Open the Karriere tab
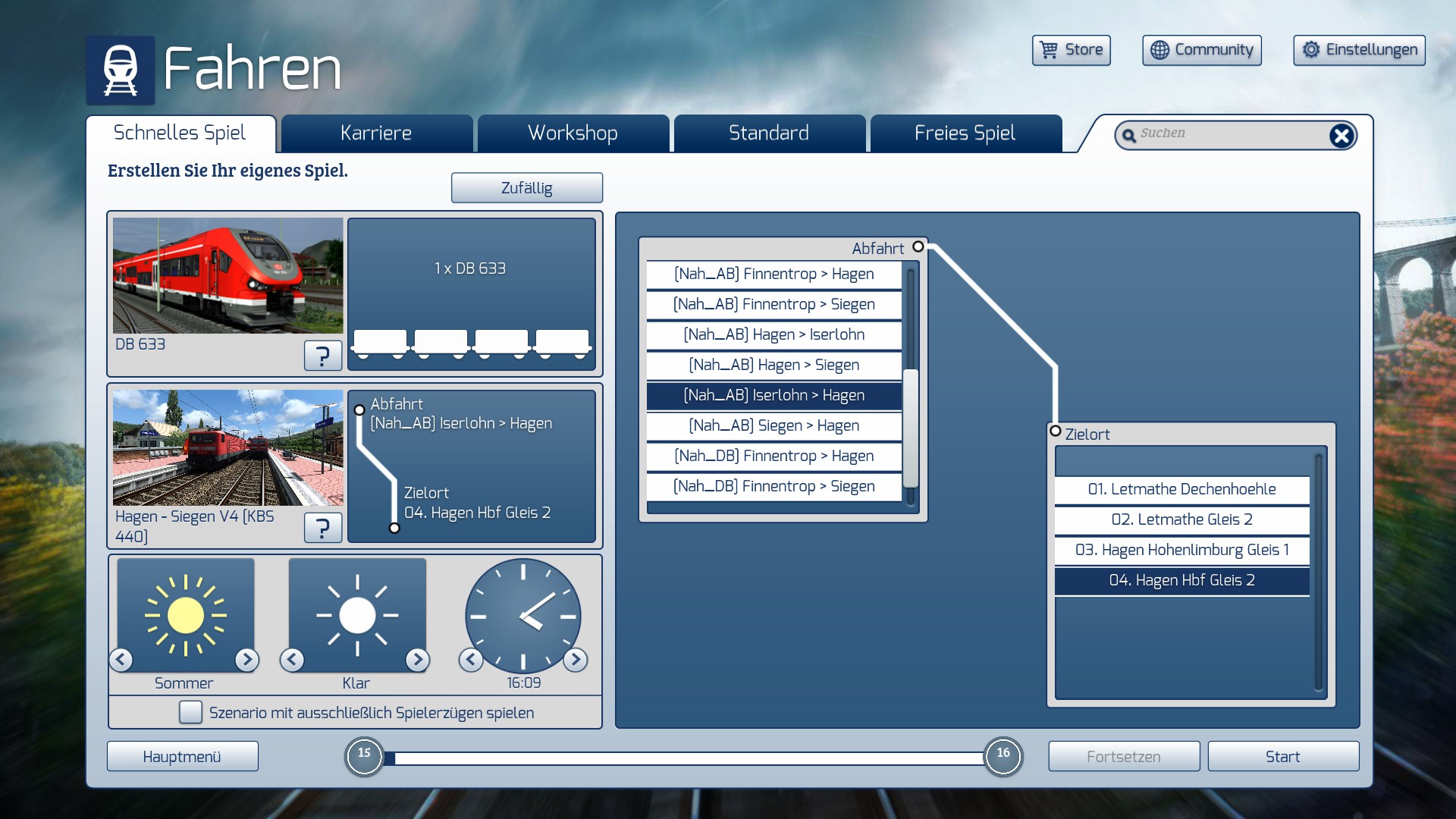Viewport: 1456px width, 819px height. point(376,133)
